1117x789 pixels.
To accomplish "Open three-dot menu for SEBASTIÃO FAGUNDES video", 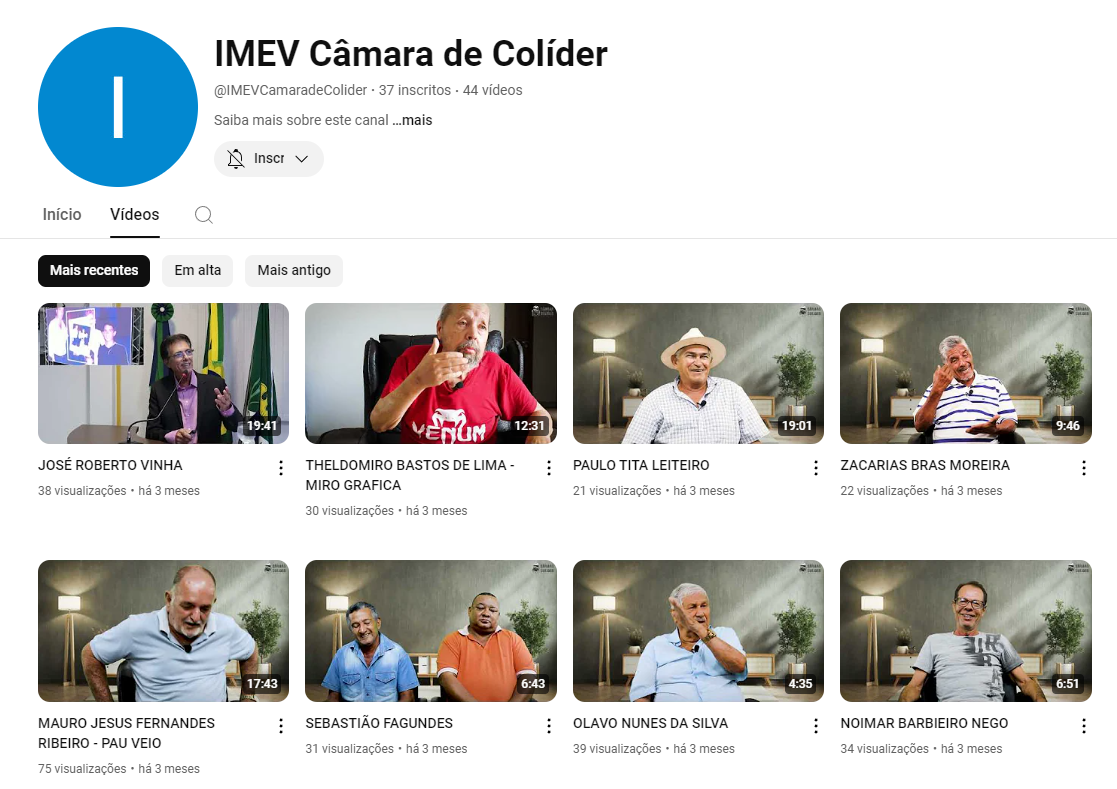I will click(549, 726).
